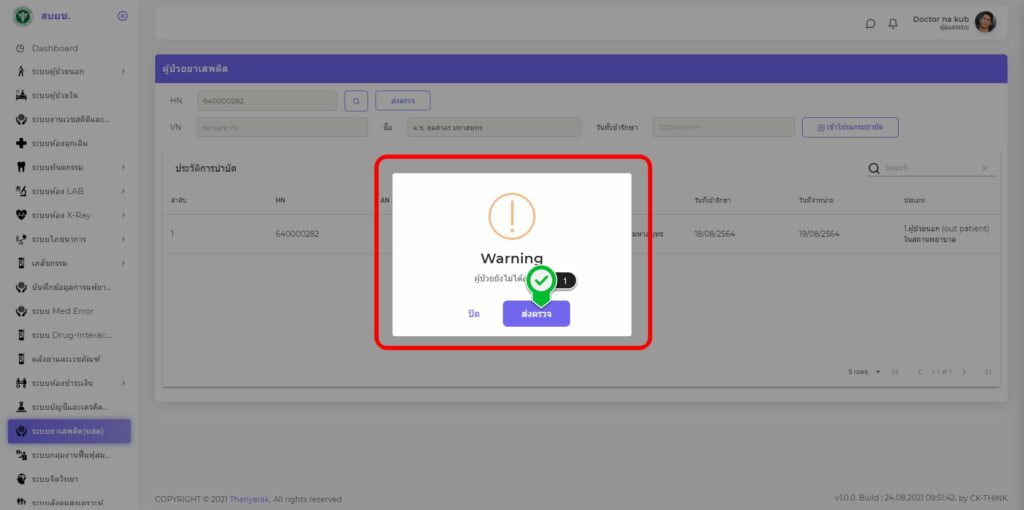Click the ส่งตรวจ button in the Warning dialog
This screenshot has width=1024, height=510.
click(536, 314)
